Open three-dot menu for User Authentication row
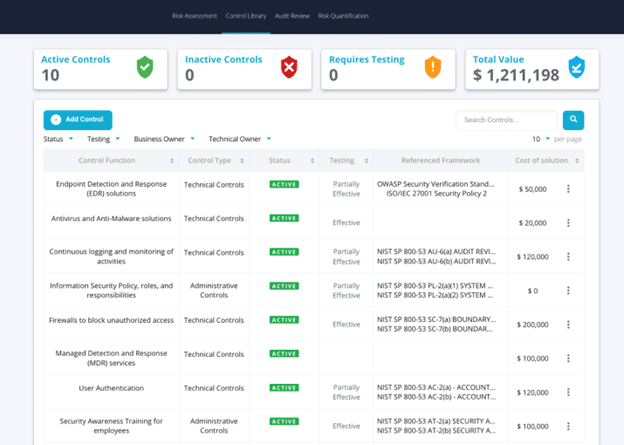Image resolution: width=624 pixels, height=445 pixels. click(568, 392)
